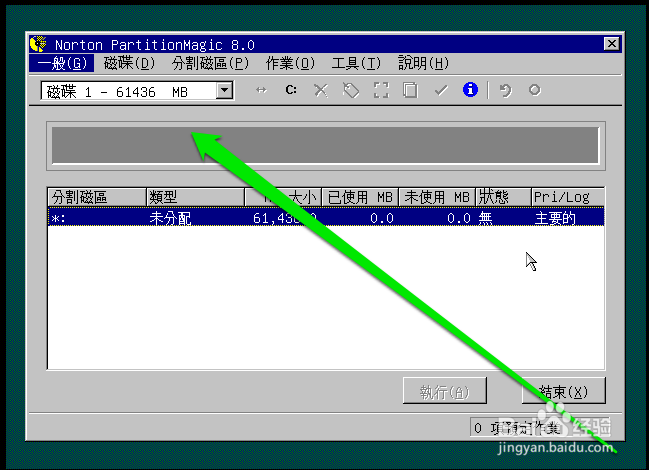Click the 未使用 MB column header

437,197
